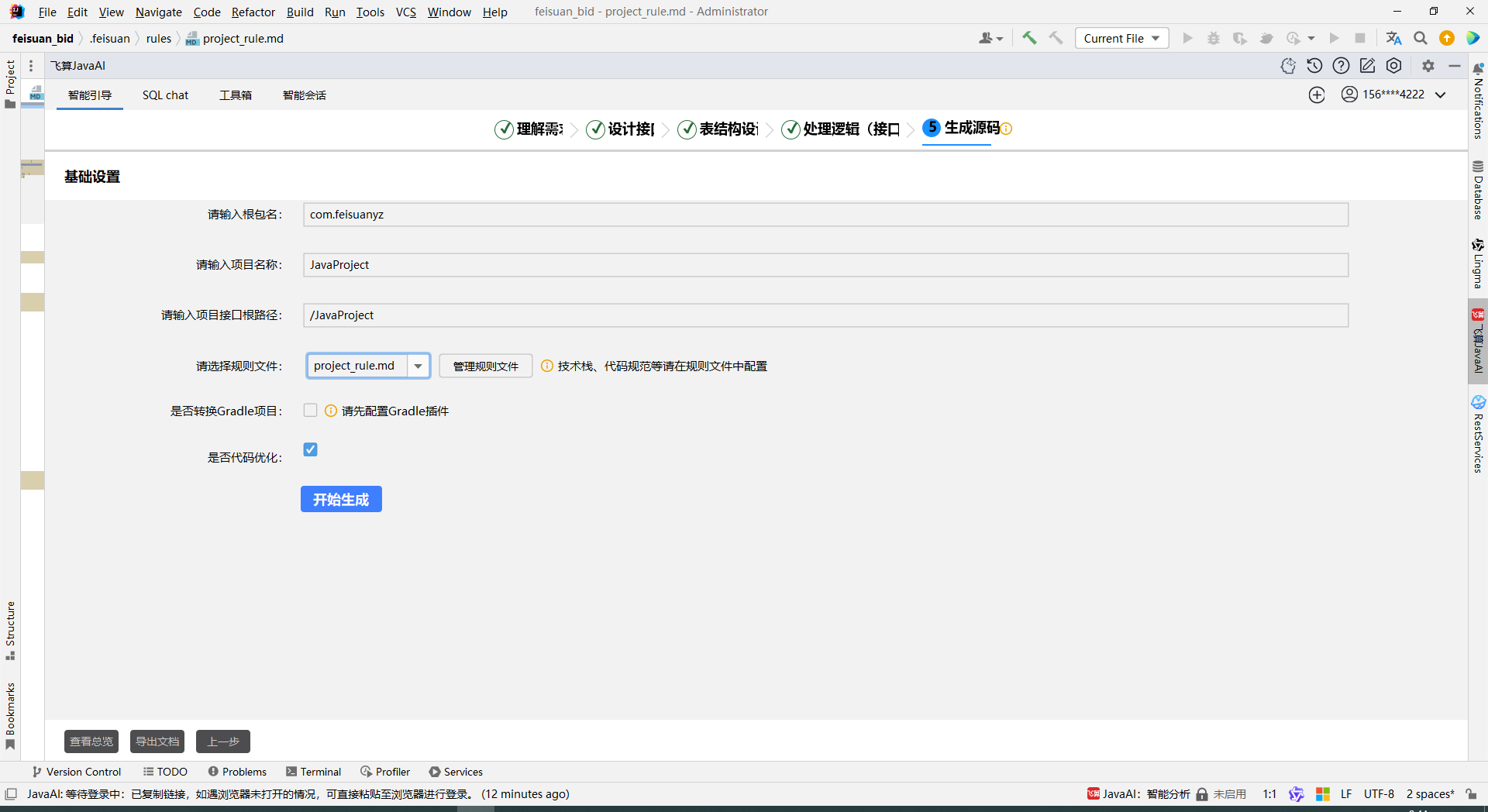The image size is (1488, 812).
Task: Click the 上一步 button
Action: (x=223, y=741)
